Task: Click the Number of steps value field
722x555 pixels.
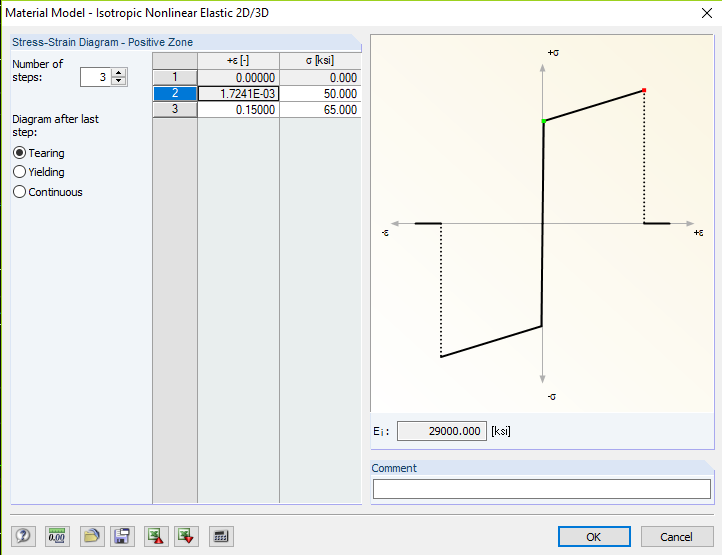Action: [96, 77]
